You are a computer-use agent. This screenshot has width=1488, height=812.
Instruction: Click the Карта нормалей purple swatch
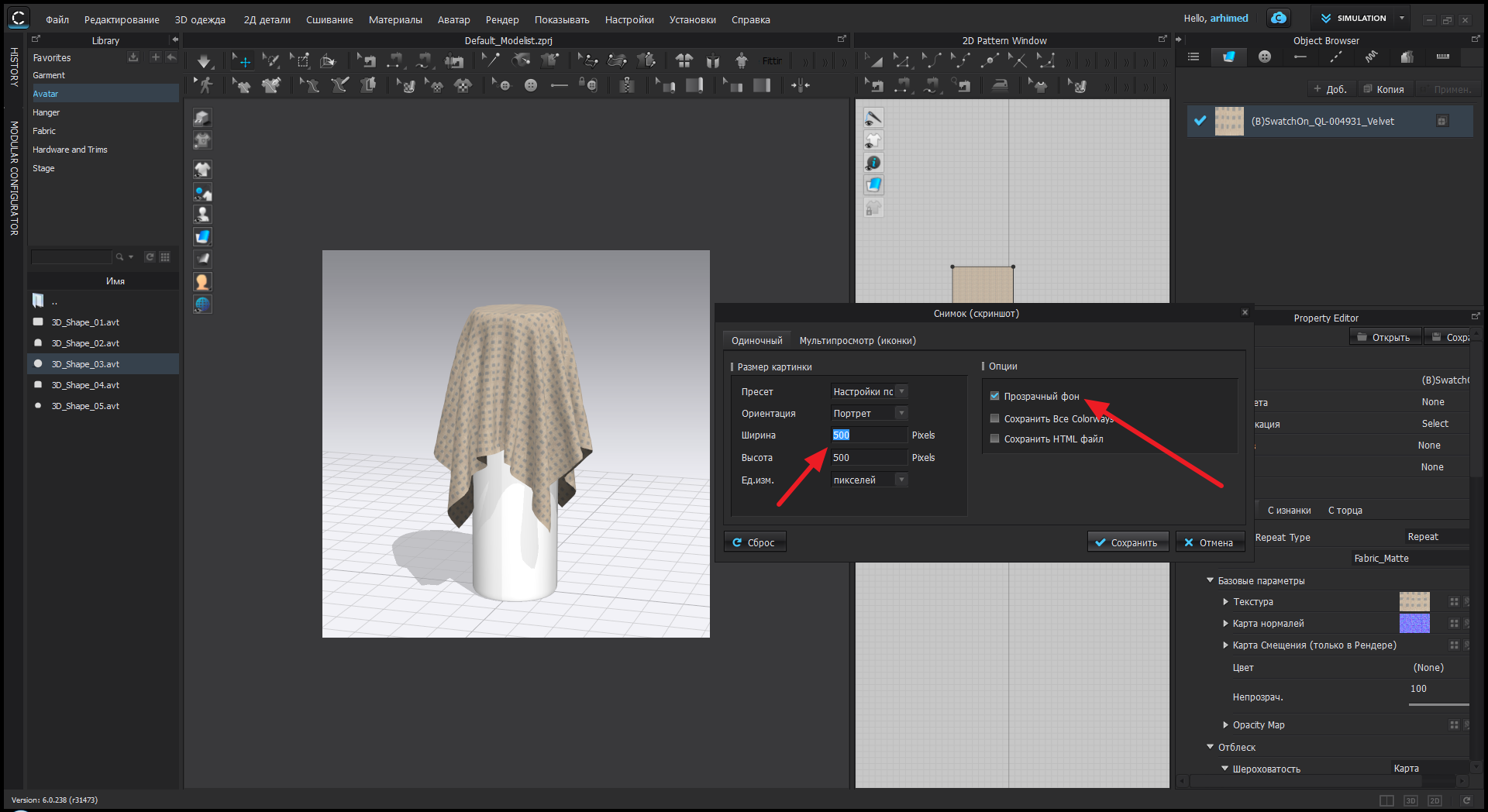point(1414,624)
